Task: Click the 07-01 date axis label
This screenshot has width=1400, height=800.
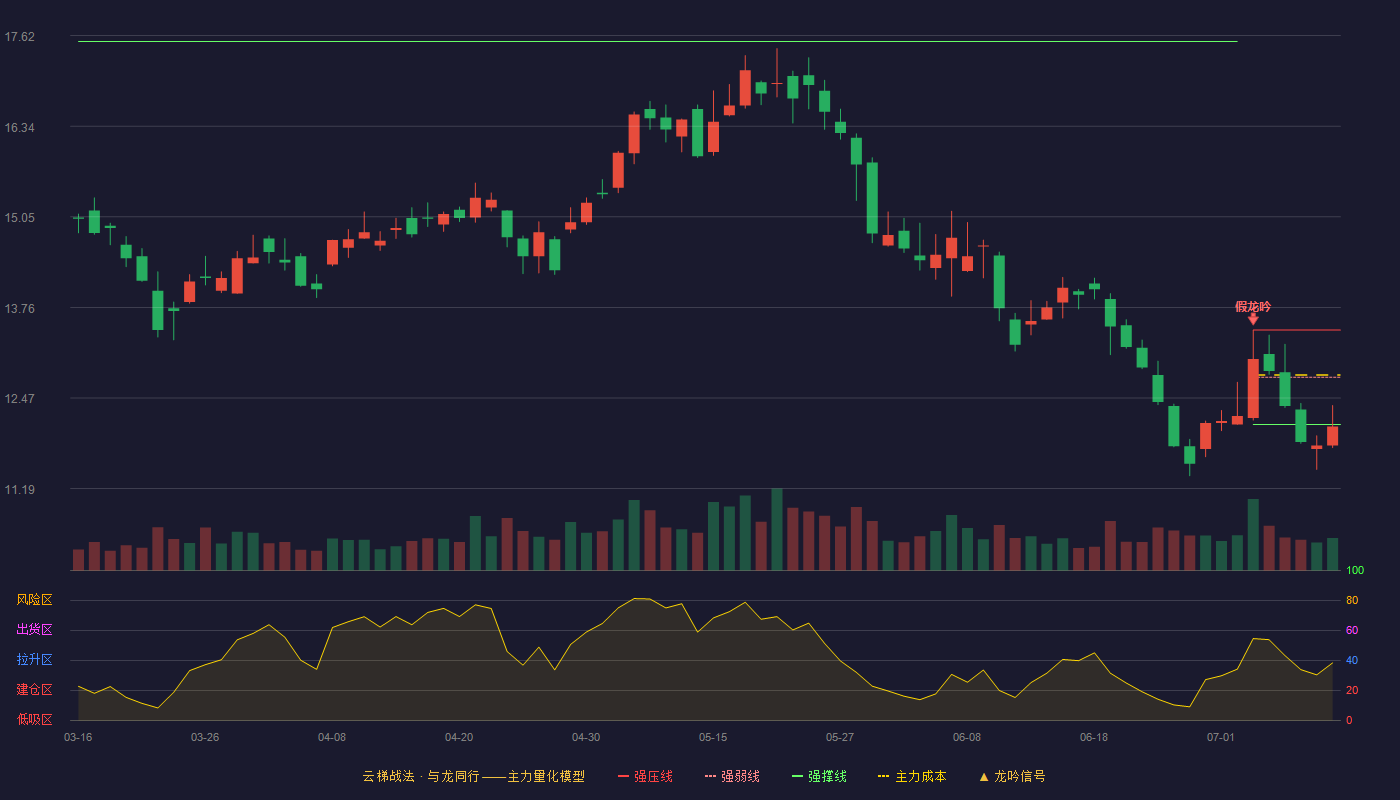Action: (1221, 737)
